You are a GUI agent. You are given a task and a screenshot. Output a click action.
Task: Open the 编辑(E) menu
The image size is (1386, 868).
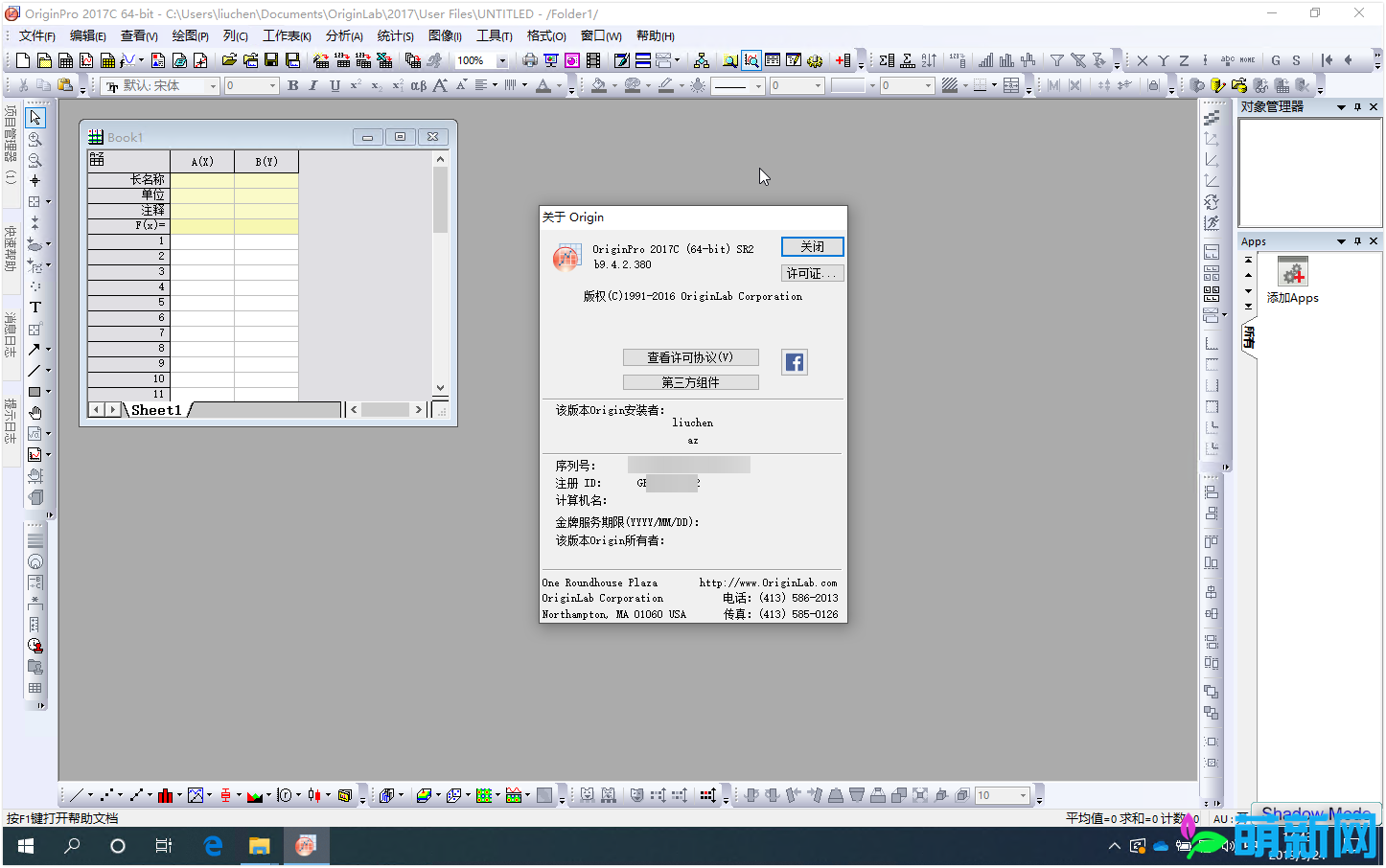88,35
